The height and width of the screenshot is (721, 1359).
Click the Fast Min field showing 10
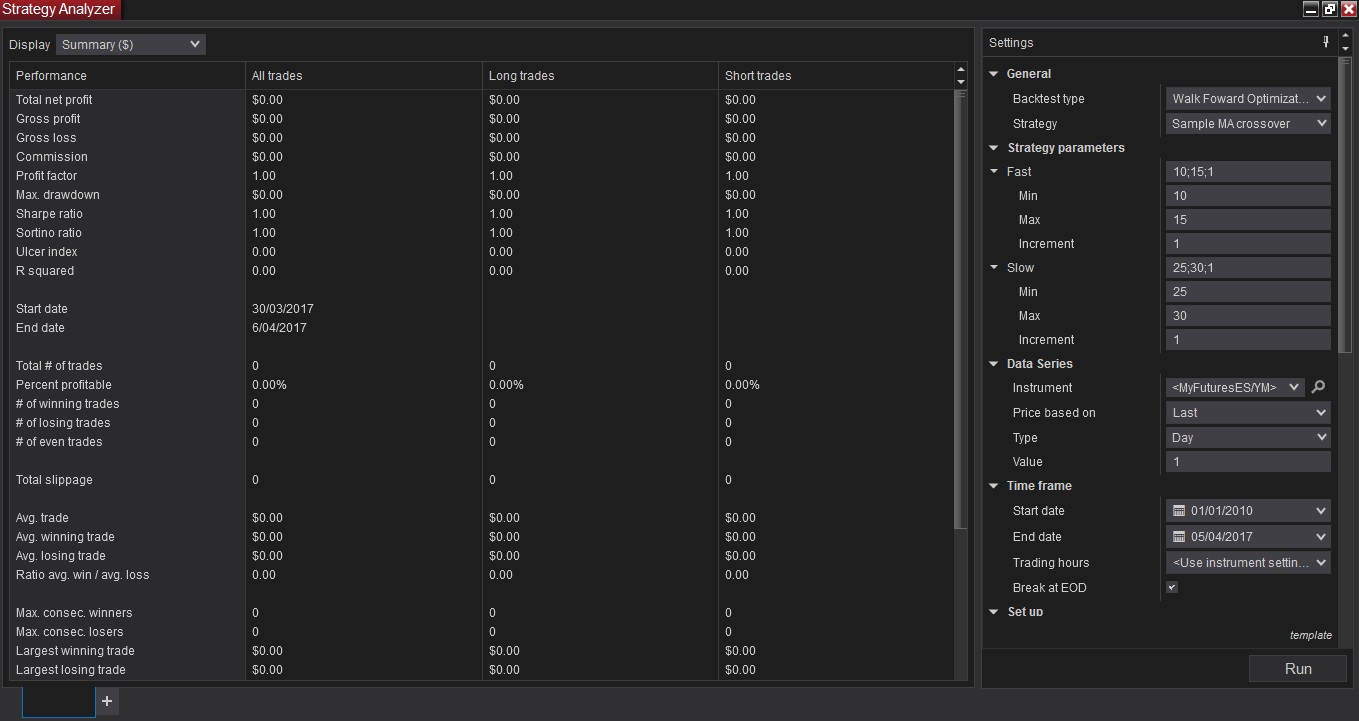point(1248,196)
